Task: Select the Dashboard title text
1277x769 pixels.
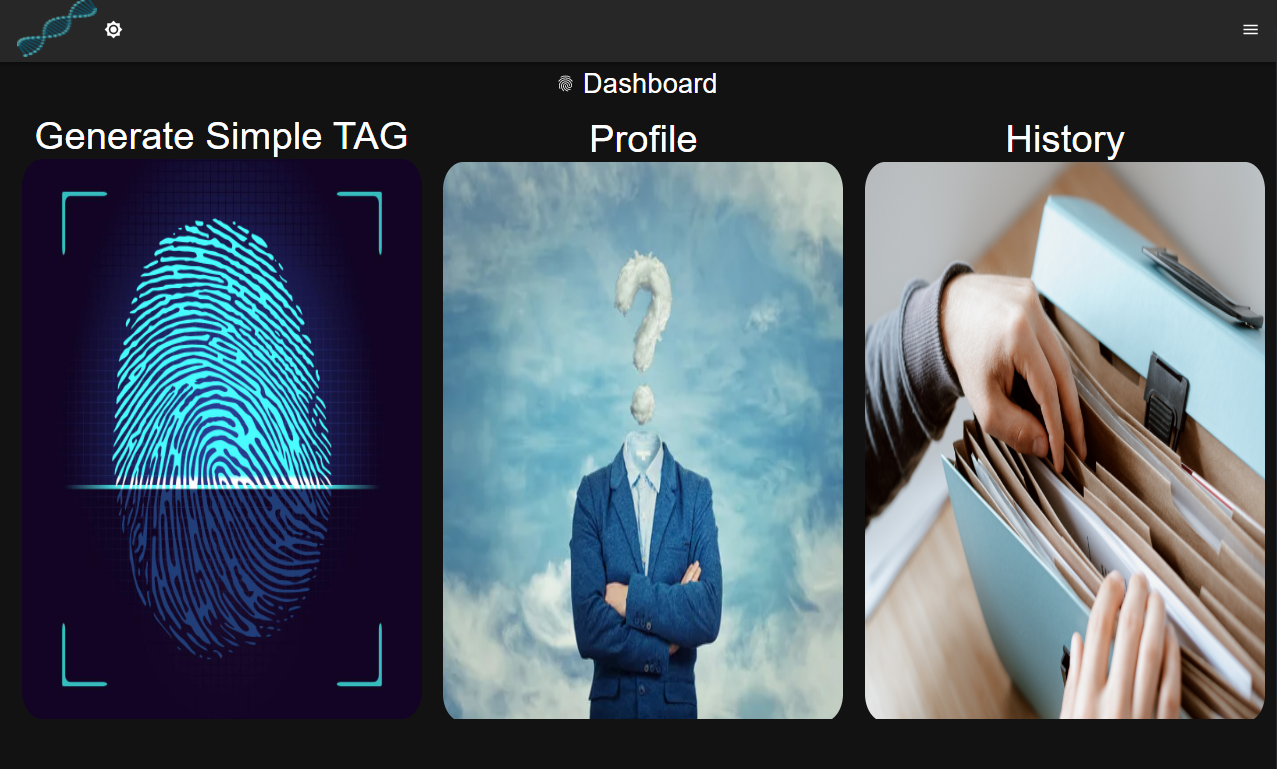Action: pyautogui.click(x=650, y=84)
